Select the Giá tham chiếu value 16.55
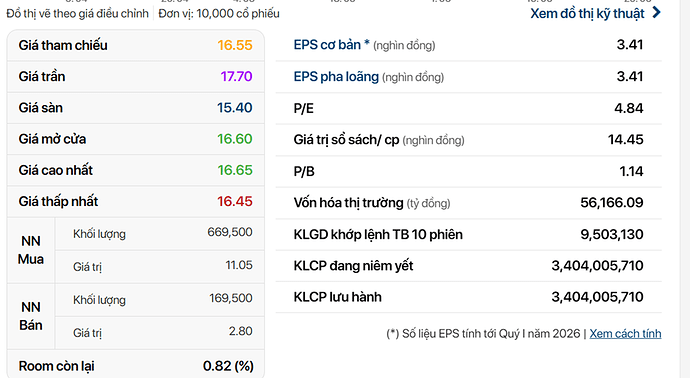This screenshot has width=690, height=378. coord(235,45)
